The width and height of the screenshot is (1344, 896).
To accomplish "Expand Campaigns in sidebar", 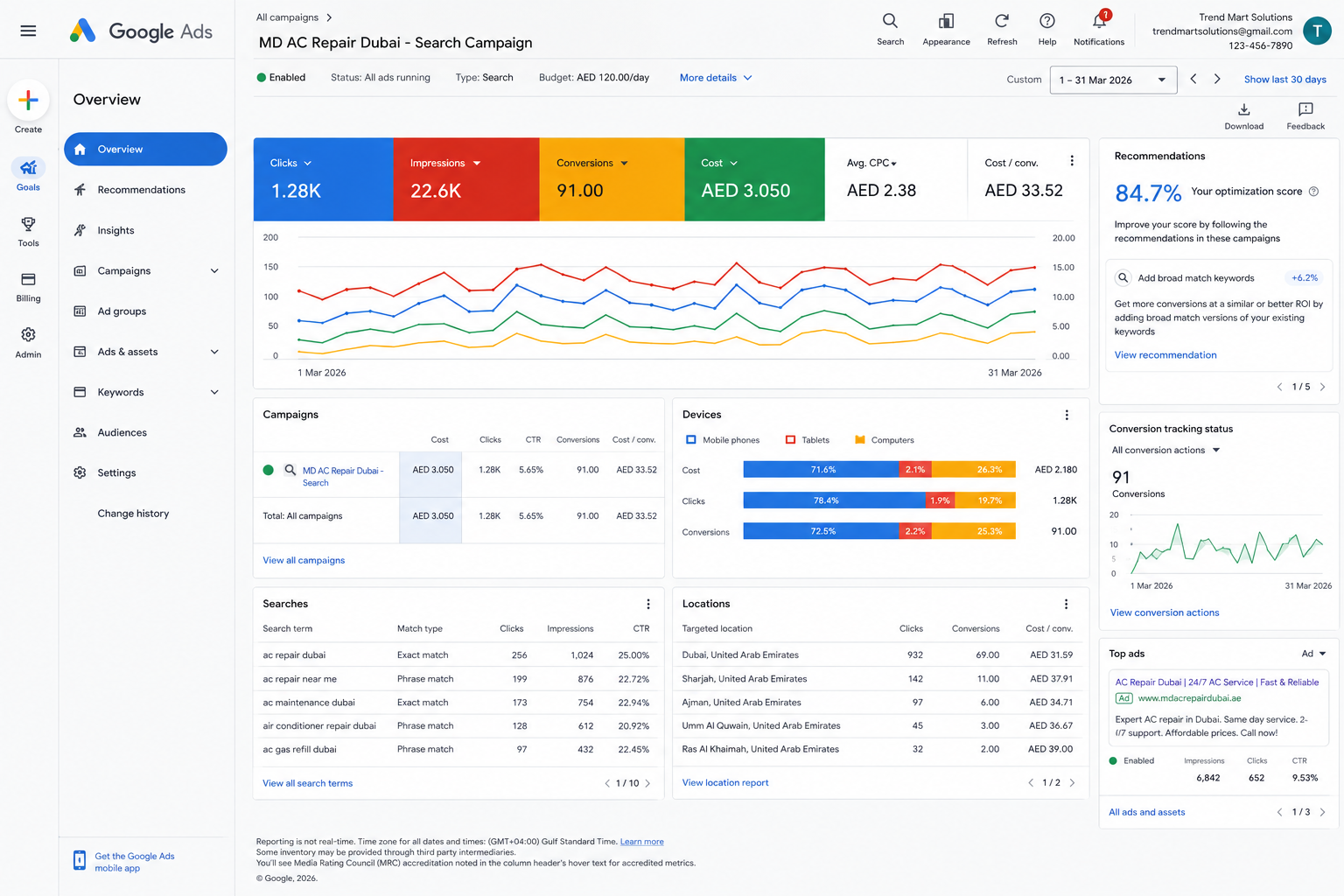I will (x=214, y=271).
